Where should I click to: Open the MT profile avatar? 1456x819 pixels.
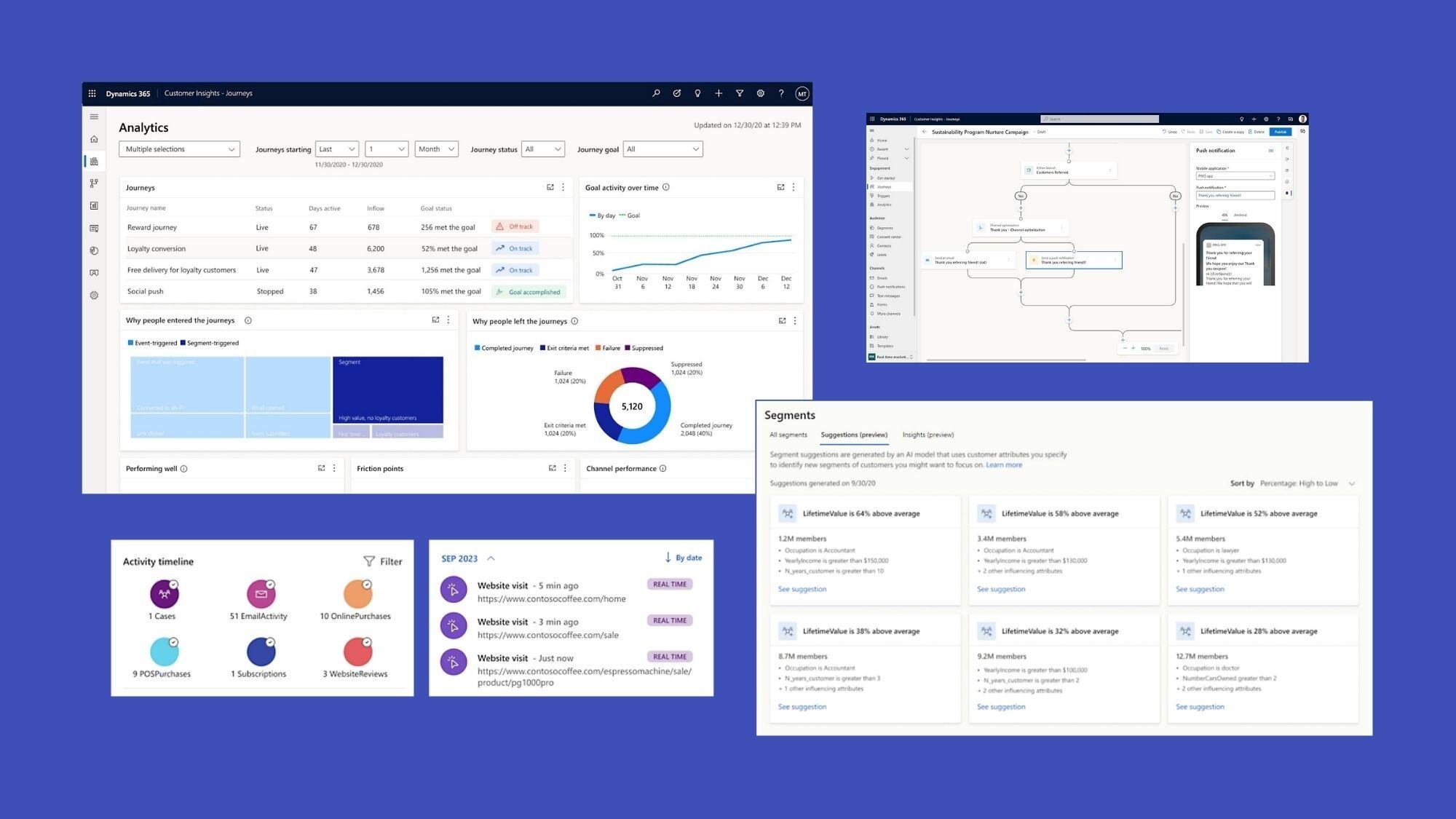[802, 93]
